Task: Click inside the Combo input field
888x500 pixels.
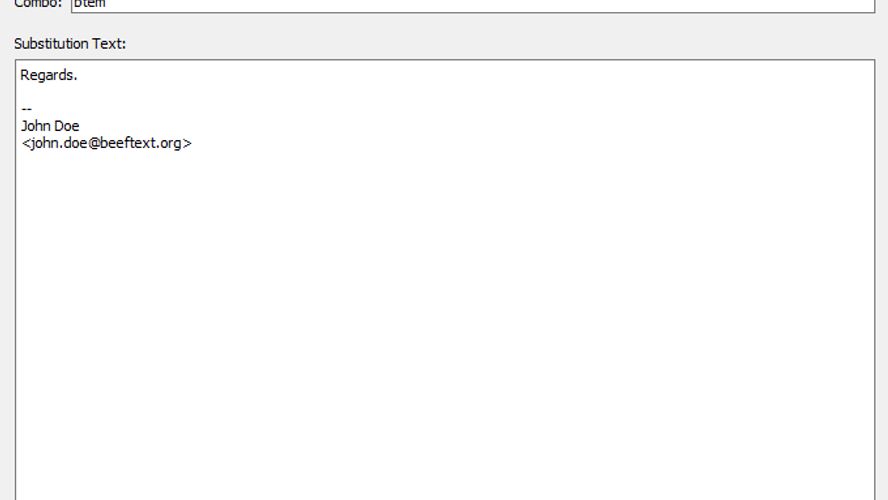Action: pos(473,5)
